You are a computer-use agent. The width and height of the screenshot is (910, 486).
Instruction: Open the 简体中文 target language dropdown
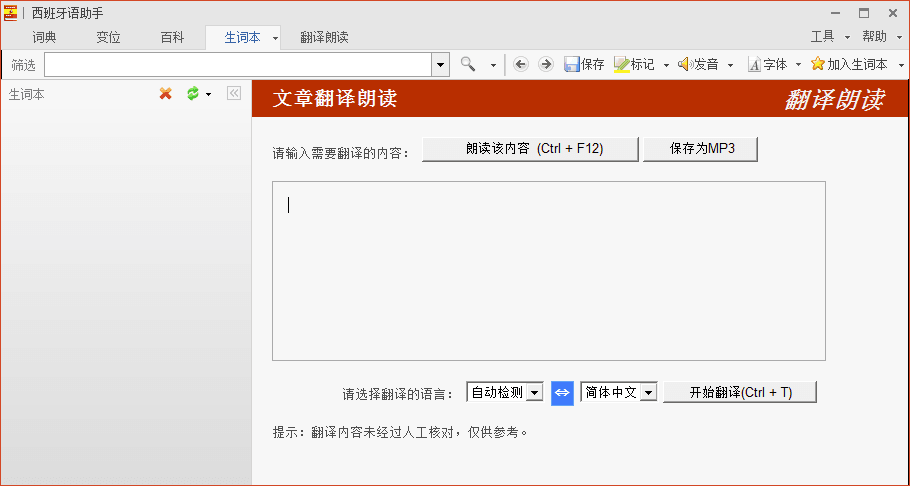coord(648,393)
